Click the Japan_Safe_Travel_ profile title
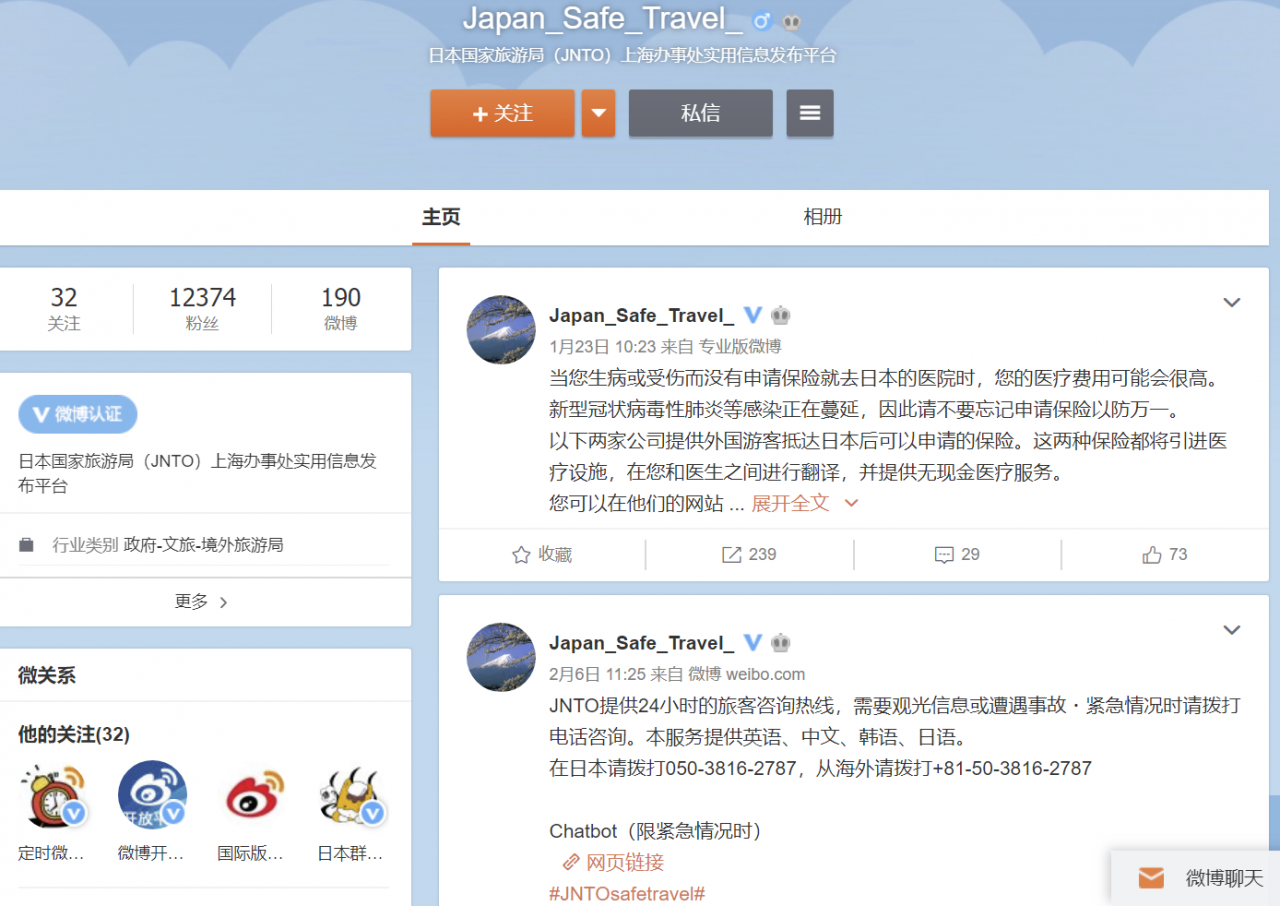Image resolution: width=1280 pixels, height=906 pixels. (602, 18)
